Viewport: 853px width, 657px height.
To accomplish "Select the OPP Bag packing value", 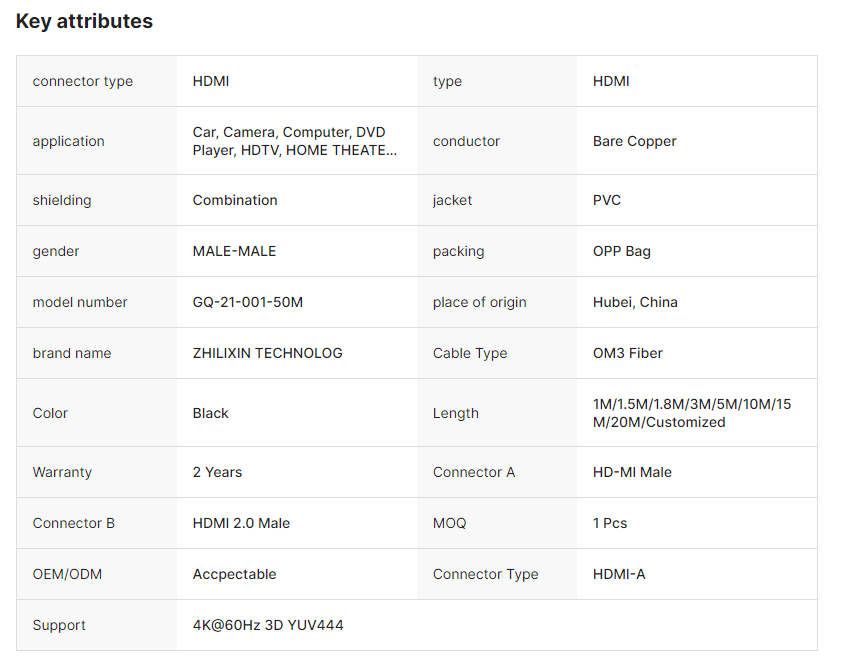I will 621,251.
